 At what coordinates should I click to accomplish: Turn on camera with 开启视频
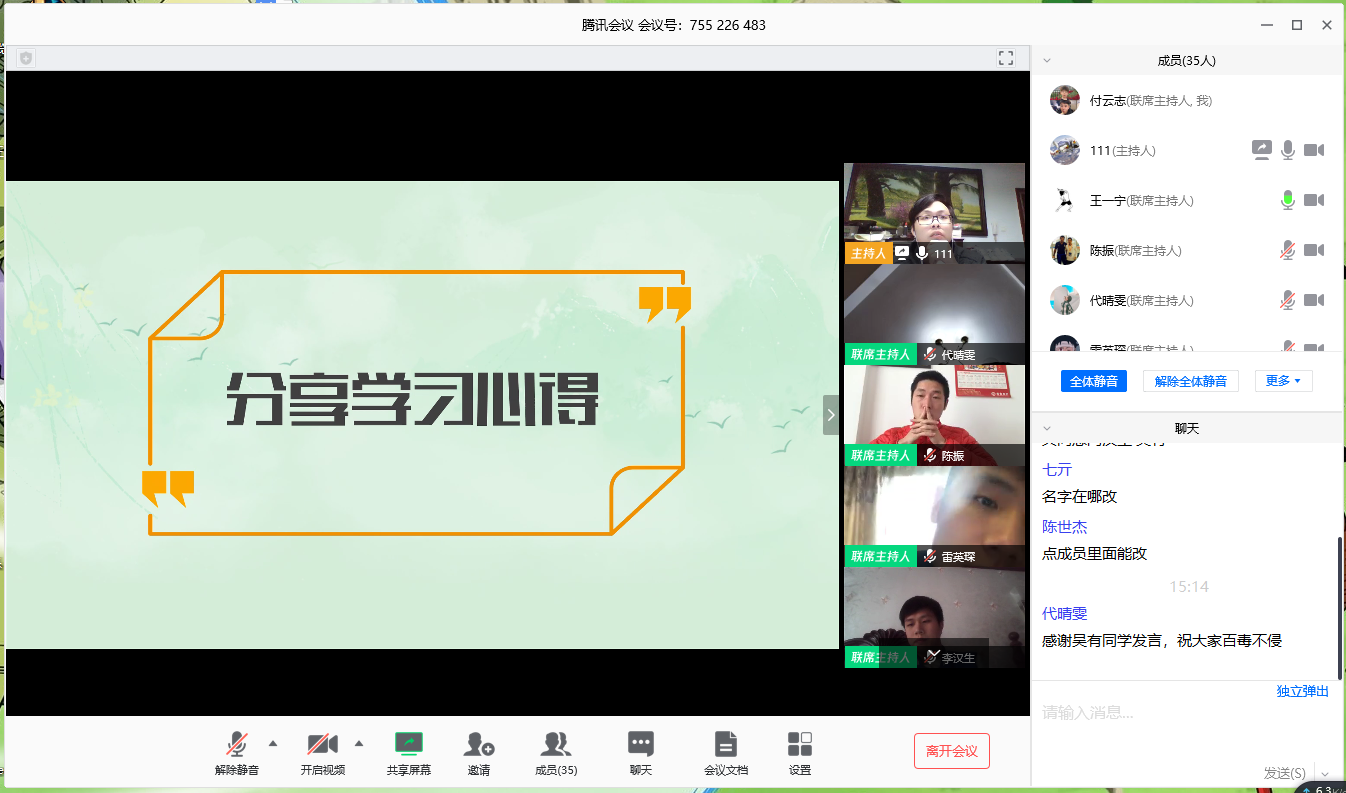tap(323, 754)
